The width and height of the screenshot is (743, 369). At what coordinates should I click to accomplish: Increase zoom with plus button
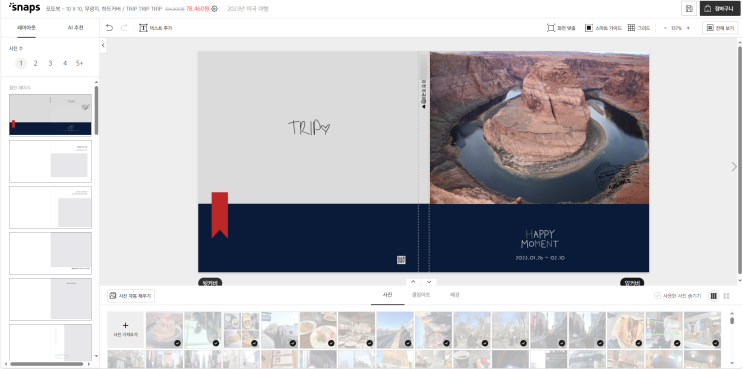coord(688,28)
